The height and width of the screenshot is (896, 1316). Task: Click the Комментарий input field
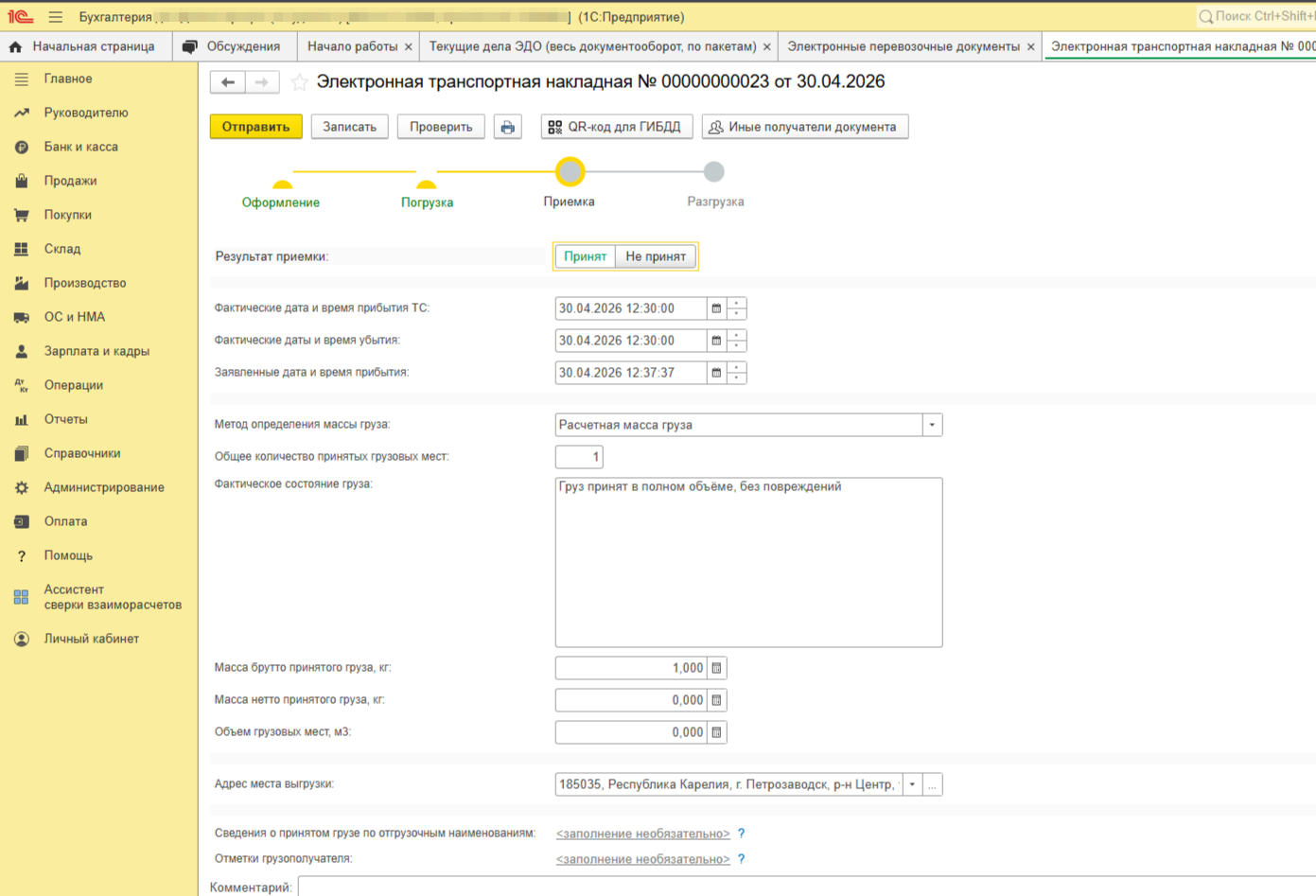[x=804, y=887]
